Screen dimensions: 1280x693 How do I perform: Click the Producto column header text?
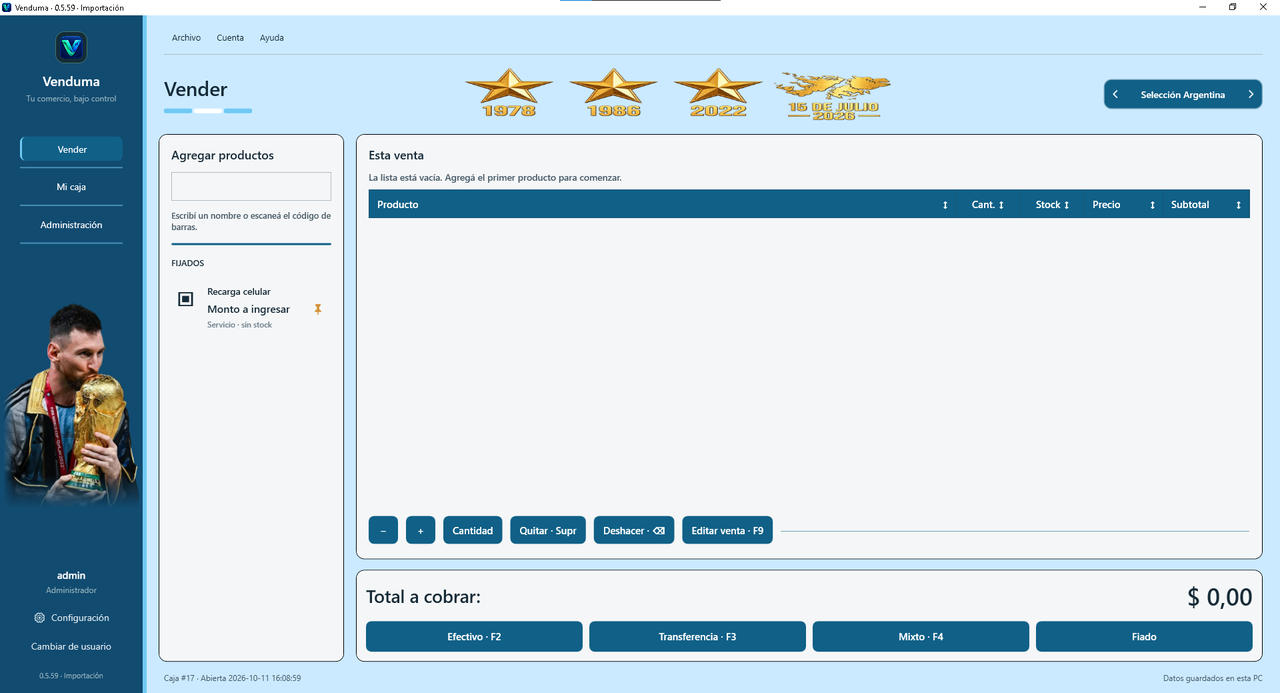tap(398, 205)
